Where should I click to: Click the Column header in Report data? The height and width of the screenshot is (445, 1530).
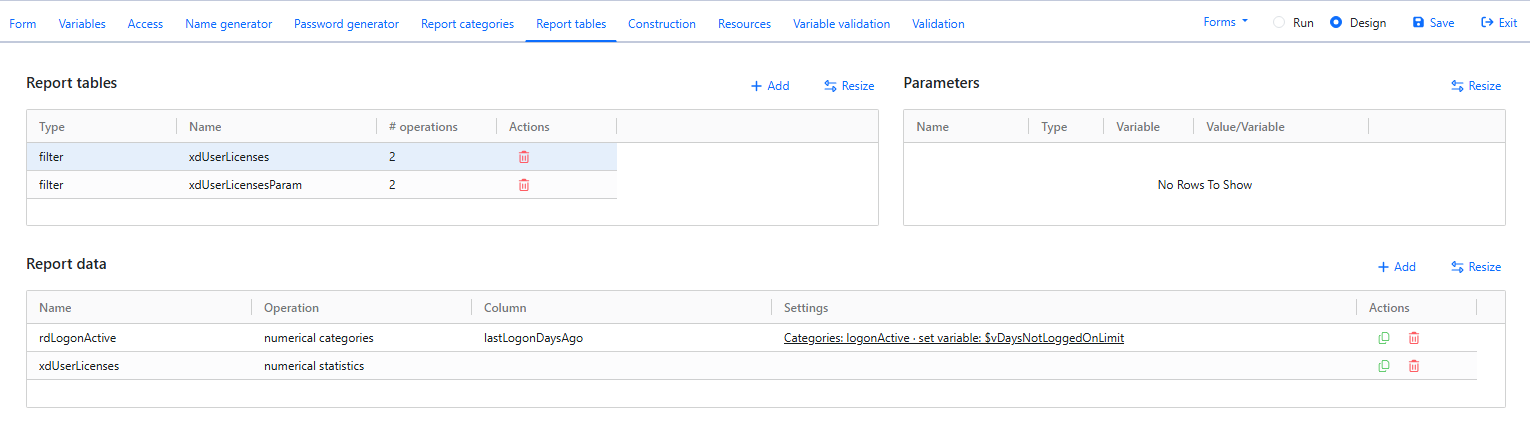(x=622, y=308)
